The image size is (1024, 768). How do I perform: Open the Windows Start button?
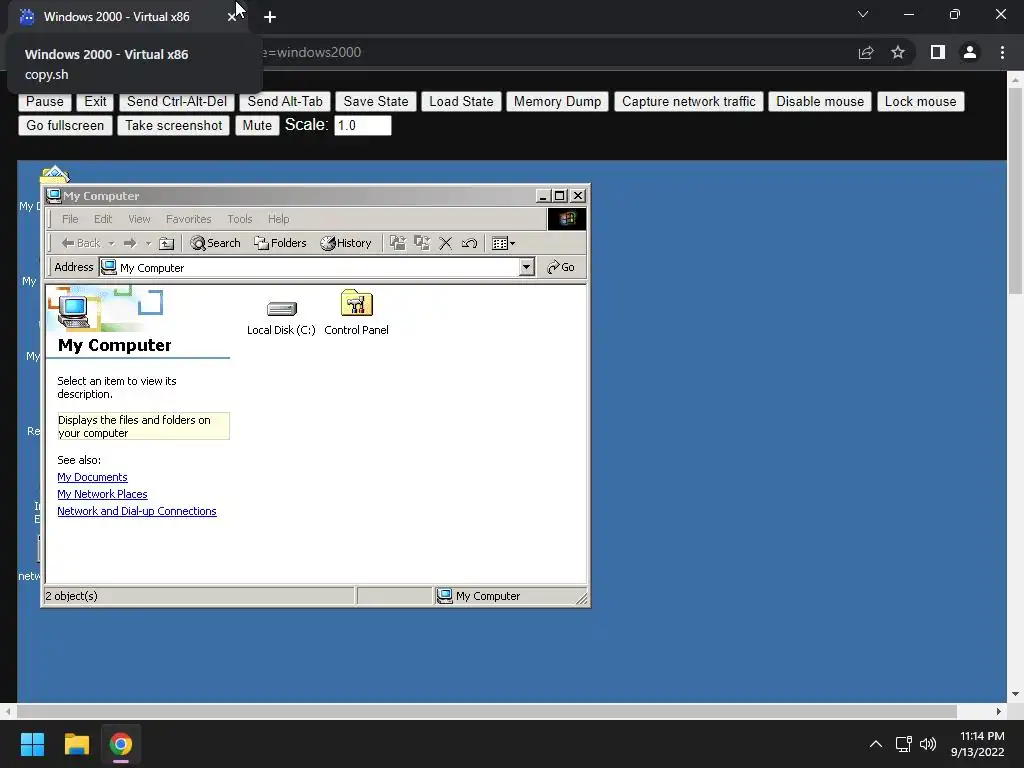pyautogui.click(x=32, y=744)
